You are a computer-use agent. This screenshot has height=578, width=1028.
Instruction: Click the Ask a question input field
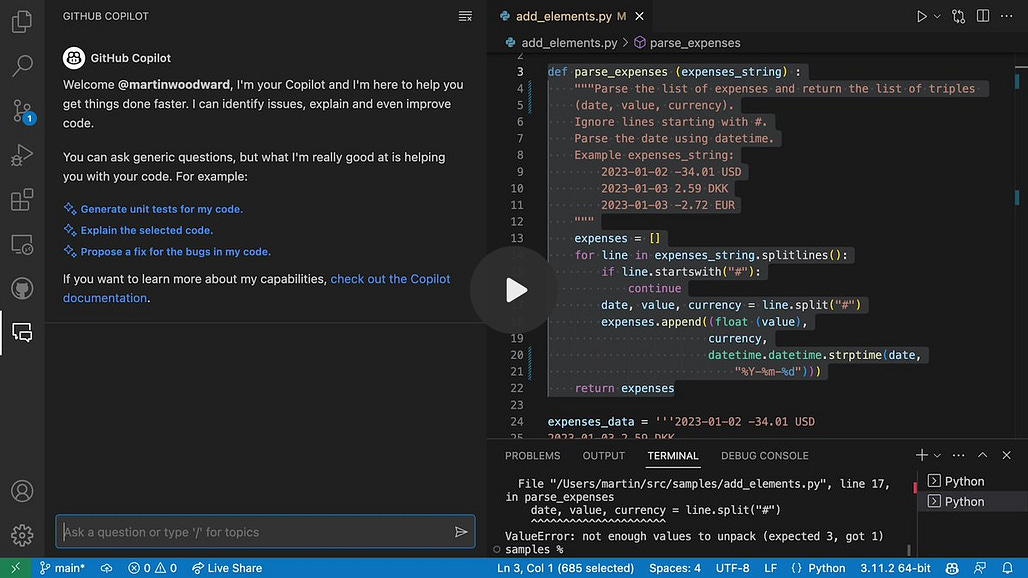(x=256, y=531)
